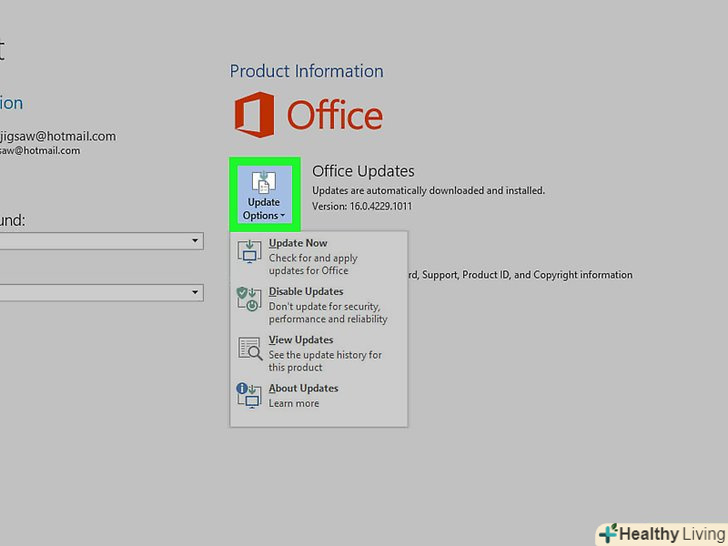Select About Updates menu entry text

point(304,388)
